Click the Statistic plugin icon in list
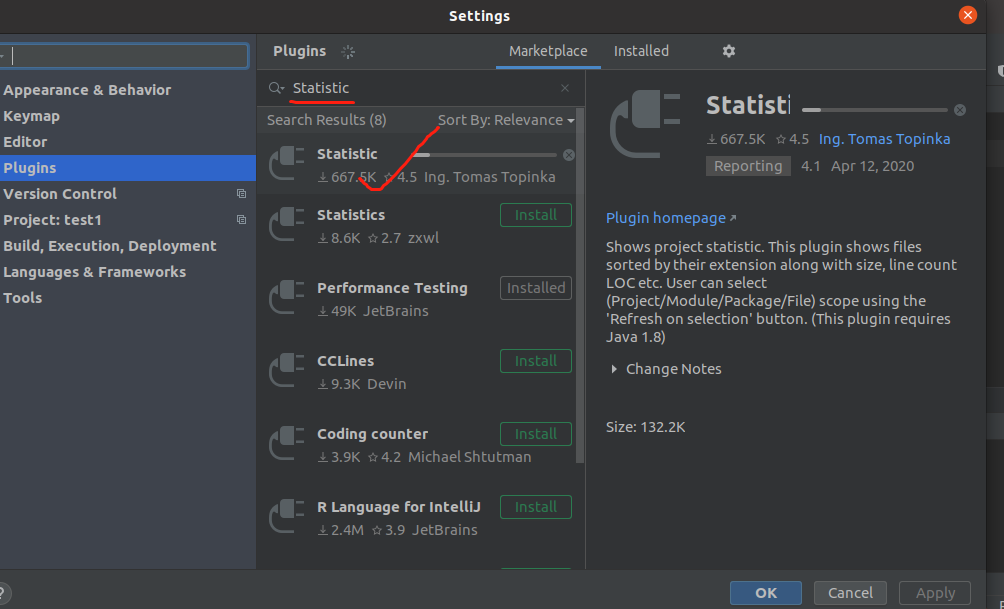 point(287,164)
